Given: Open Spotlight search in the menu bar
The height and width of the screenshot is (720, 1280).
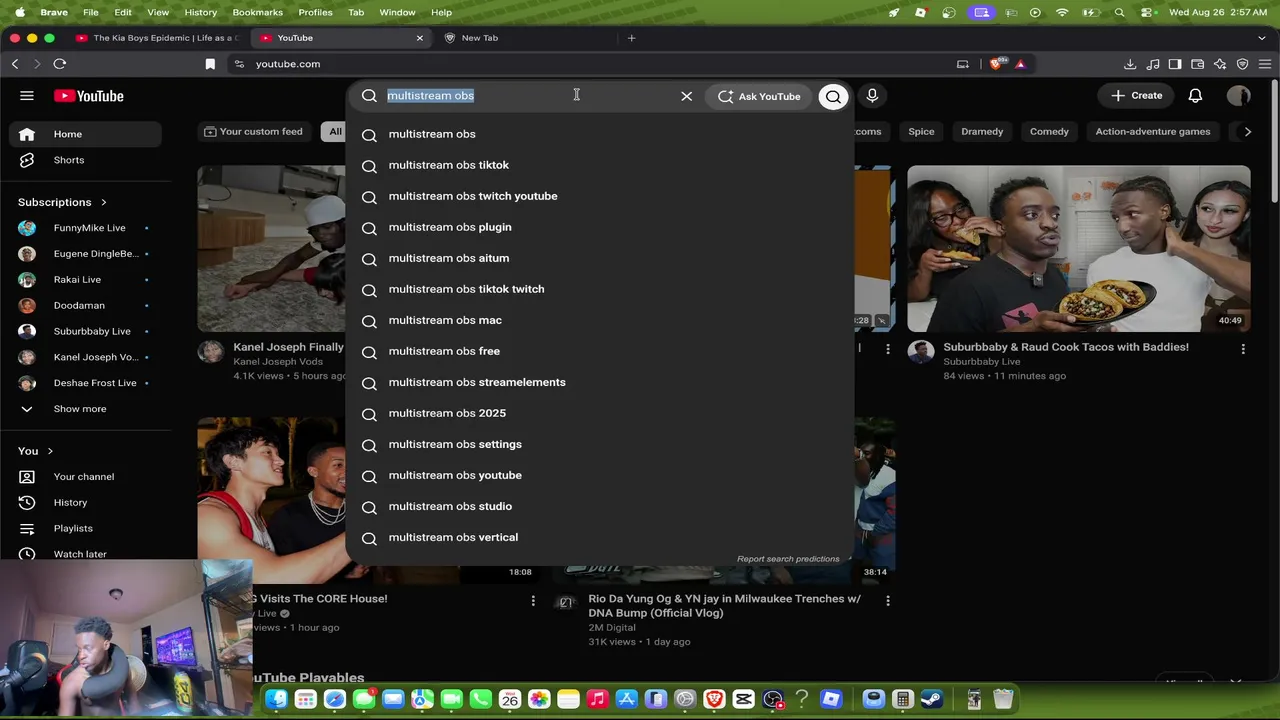Looking at the screenshot, I should pos(1119,12).
